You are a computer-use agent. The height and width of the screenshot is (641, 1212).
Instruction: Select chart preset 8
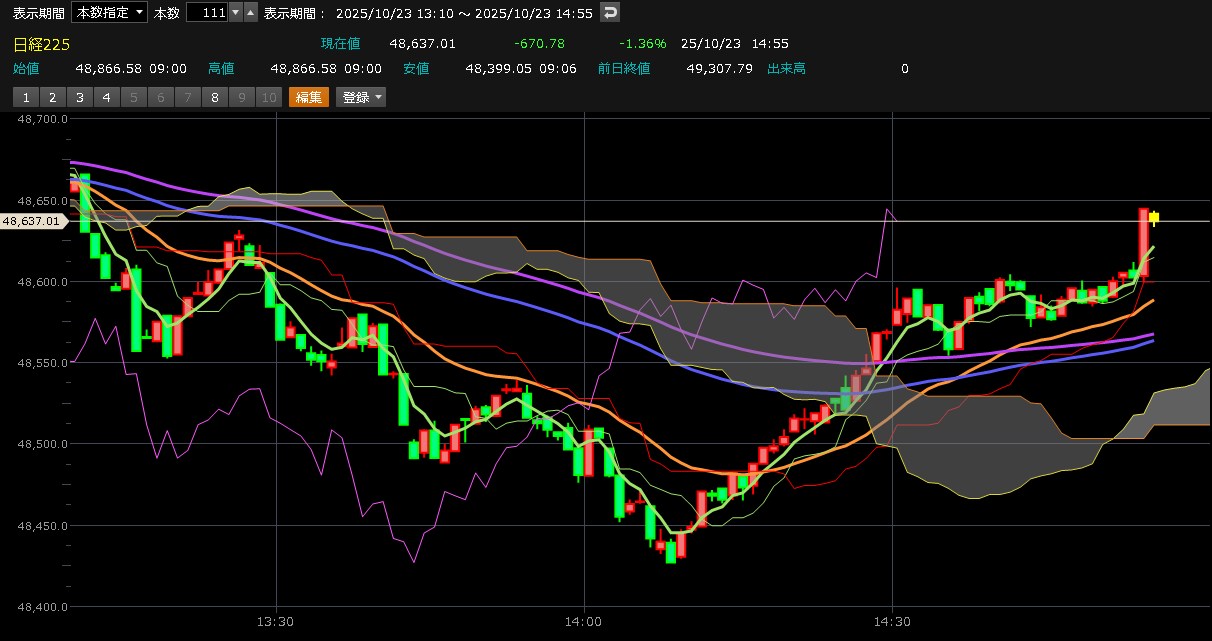pos(214,97)
